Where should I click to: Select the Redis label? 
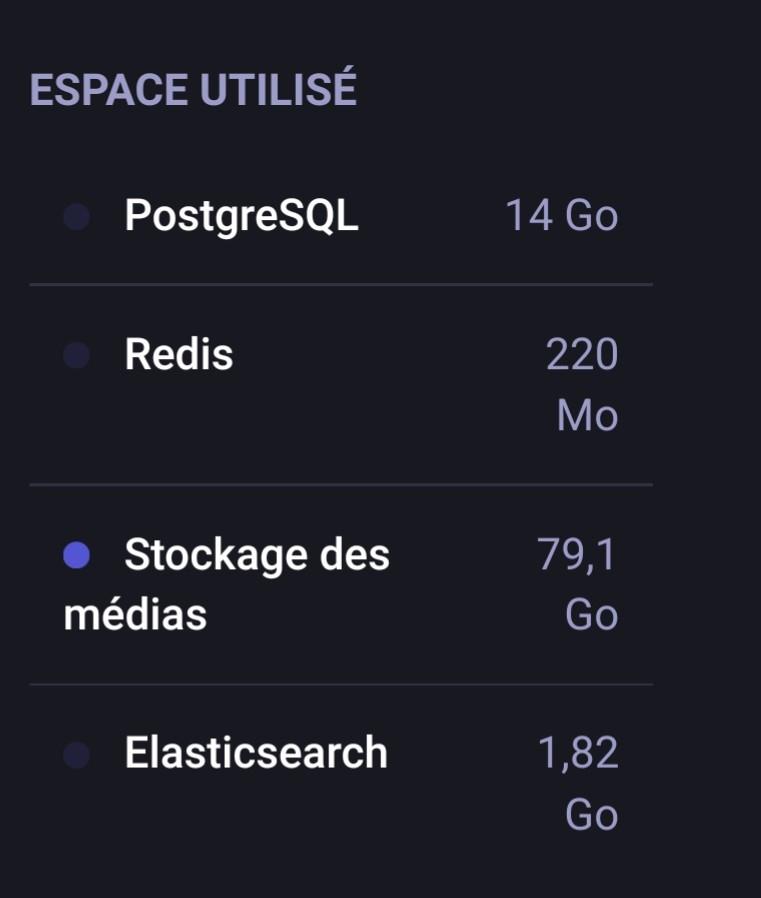point(179,354)
